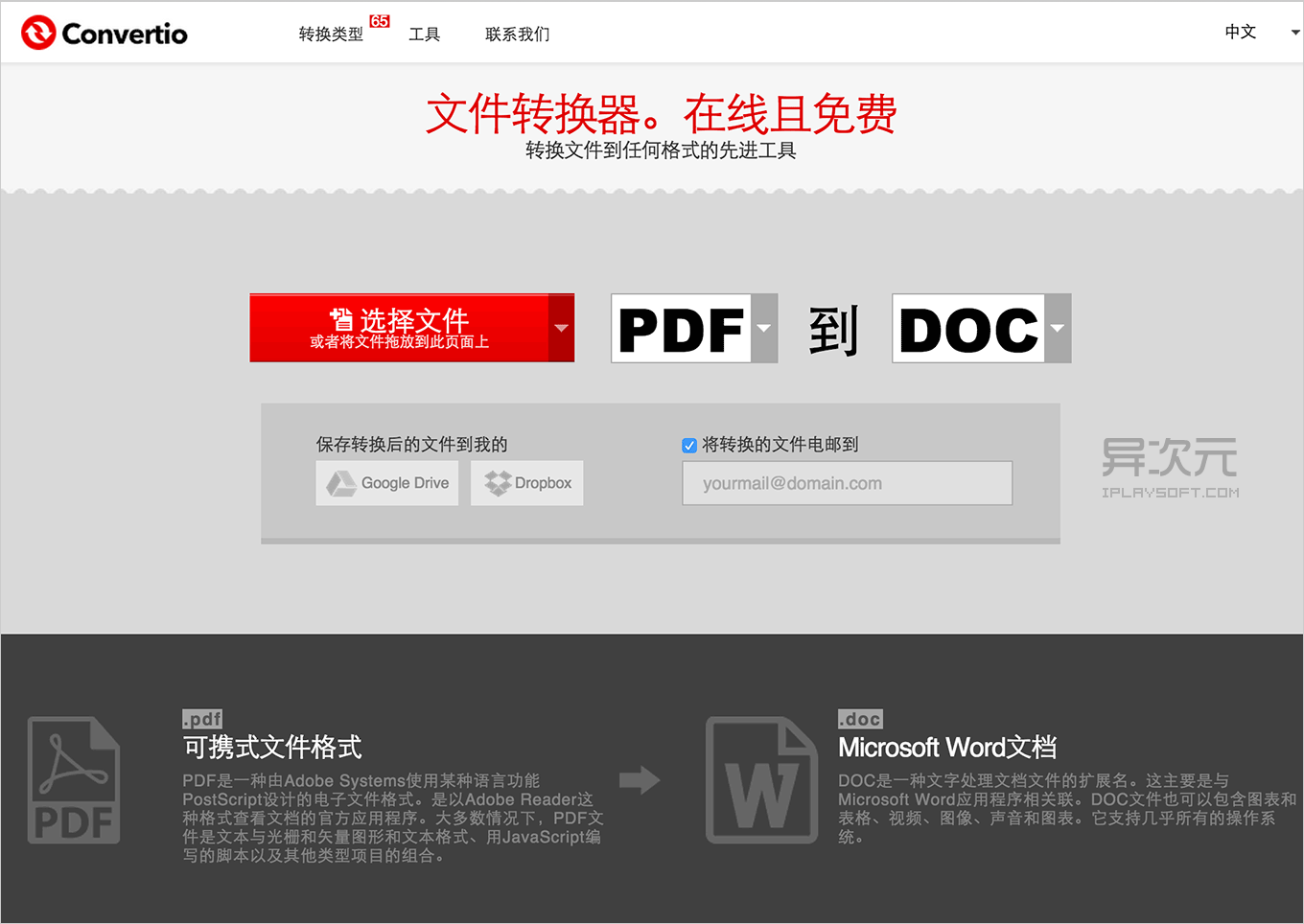Open the PDF source format dropdown

click(764, 328)
